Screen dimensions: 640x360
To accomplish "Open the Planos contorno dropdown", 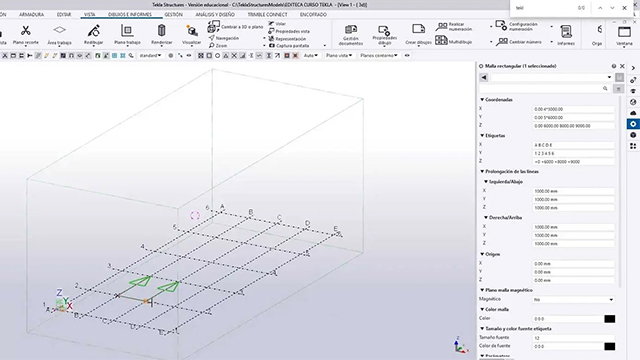I will point(378,56).
